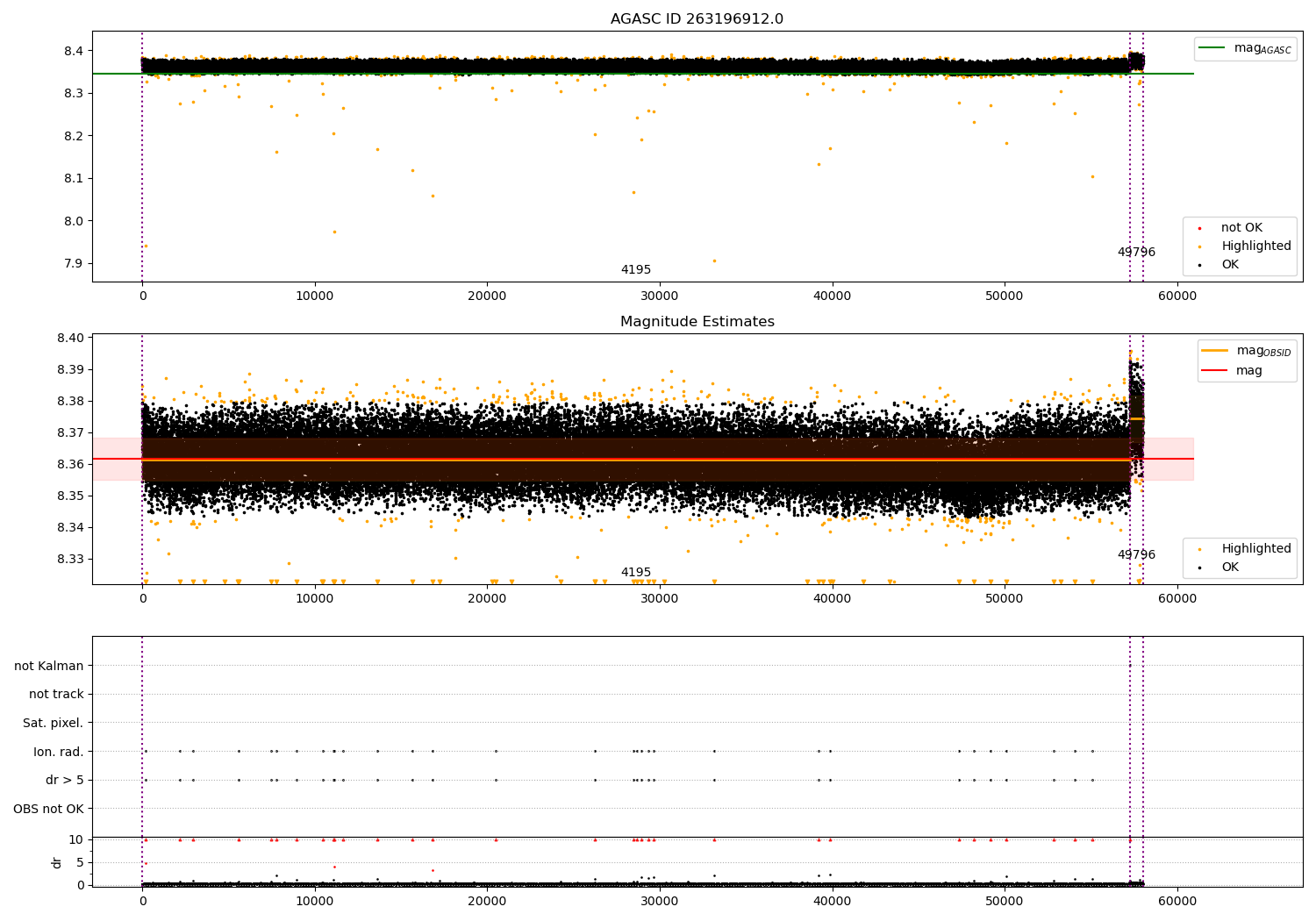Click the 'AGASC ID 263196912.0' title
The height and width of the screenshot is (921, 1316).
697,19
